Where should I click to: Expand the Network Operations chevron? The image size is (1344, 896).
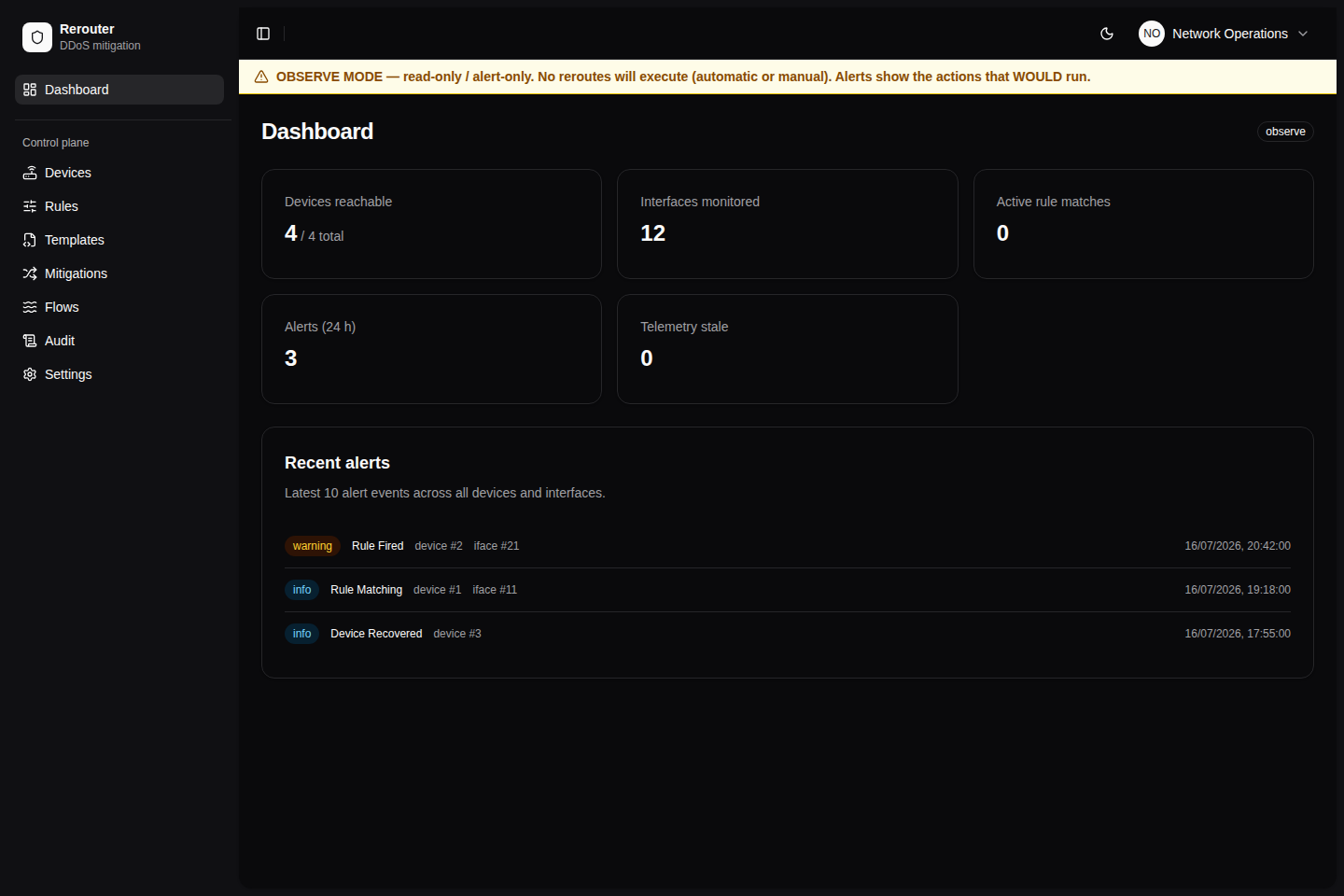pyautogui.click(x=1303, y=34)
